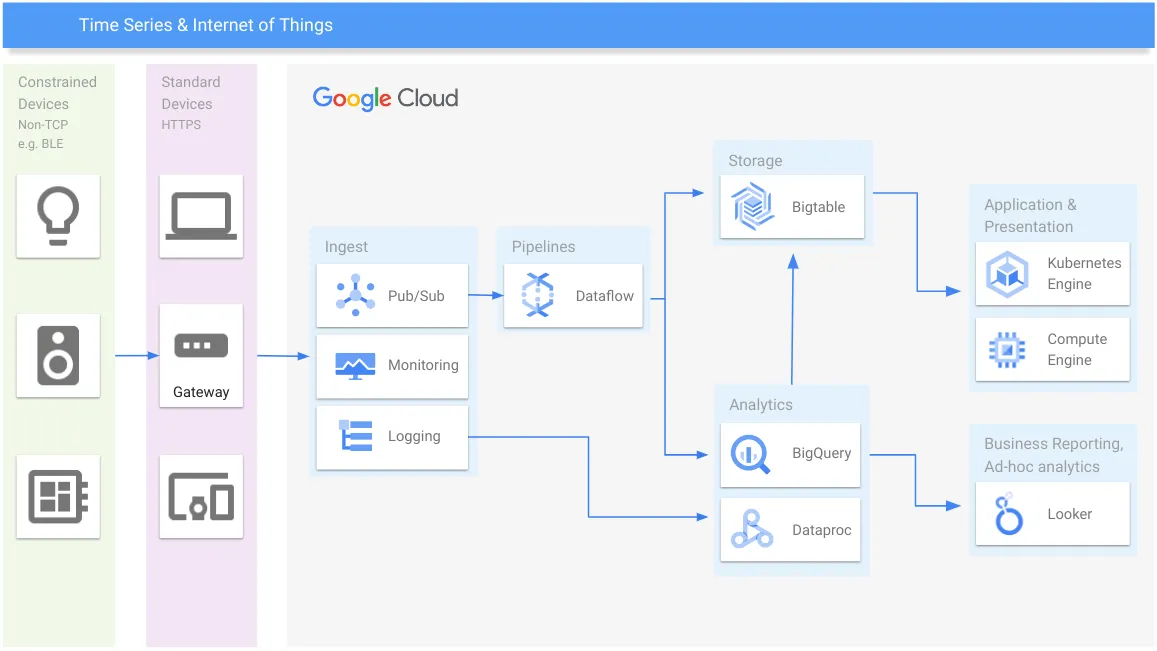Click the Looker icon
The image size is (1157, 651).
tap(1009, 515)
